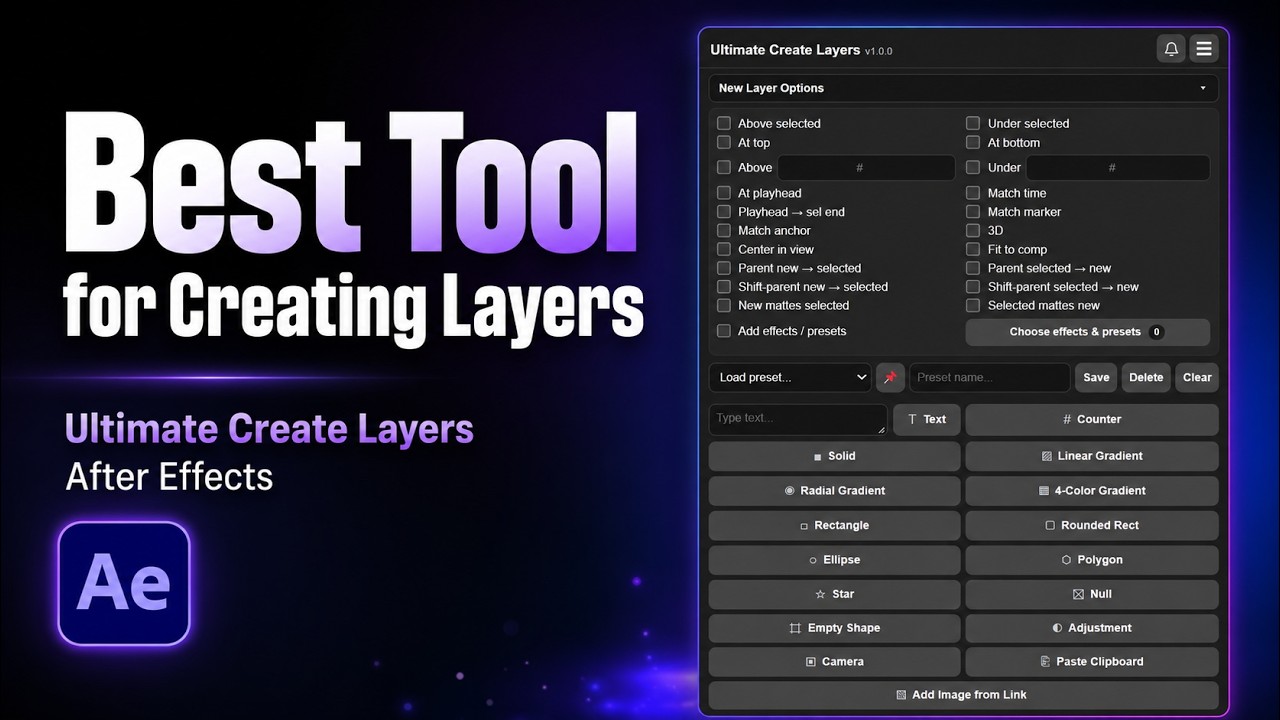Tick the Above layer number checkbox
1280x720 pixels.
point(724,167)
